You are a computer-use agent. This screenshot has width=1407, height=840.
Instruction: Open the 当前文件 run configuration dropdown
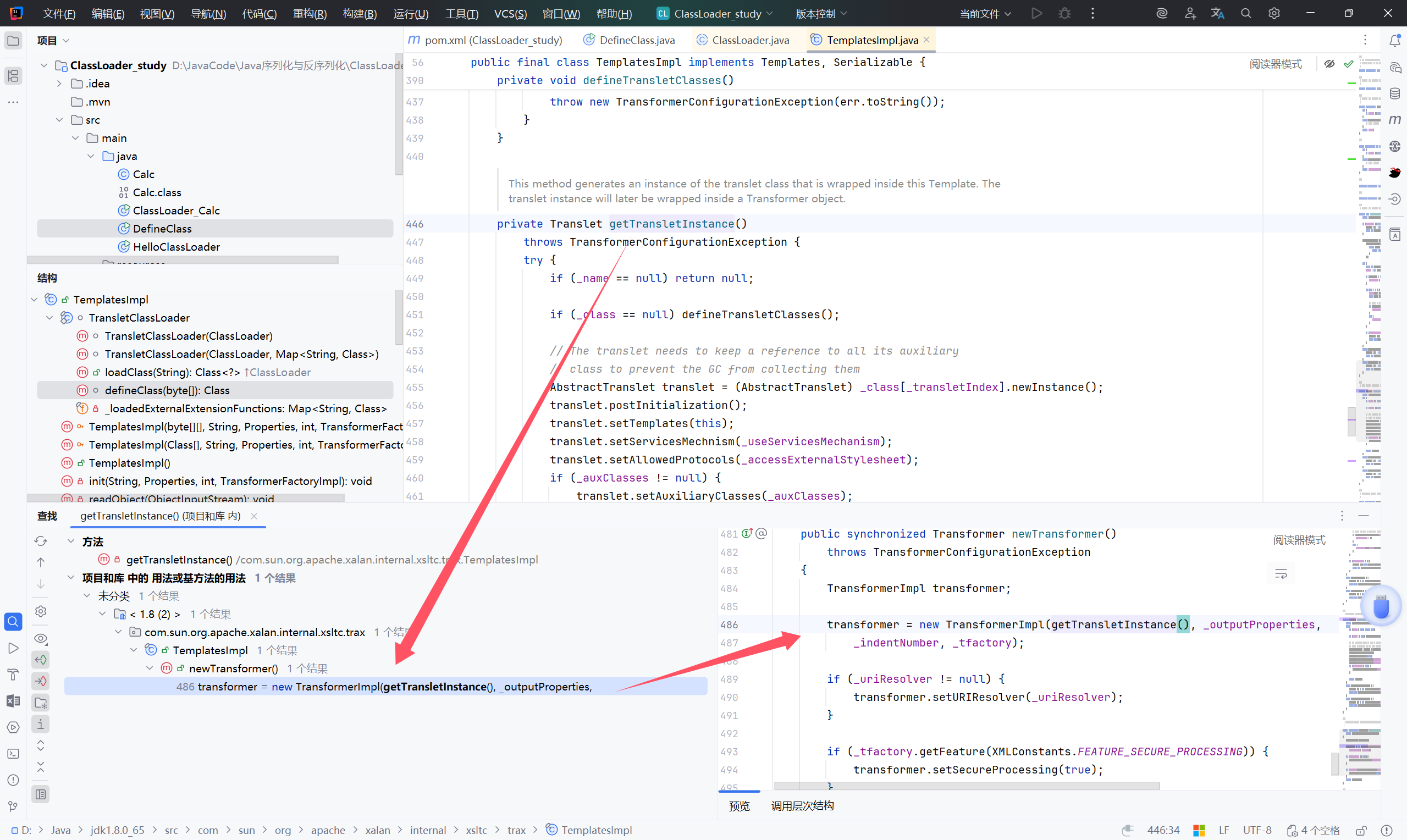click(x=985, y=14)
